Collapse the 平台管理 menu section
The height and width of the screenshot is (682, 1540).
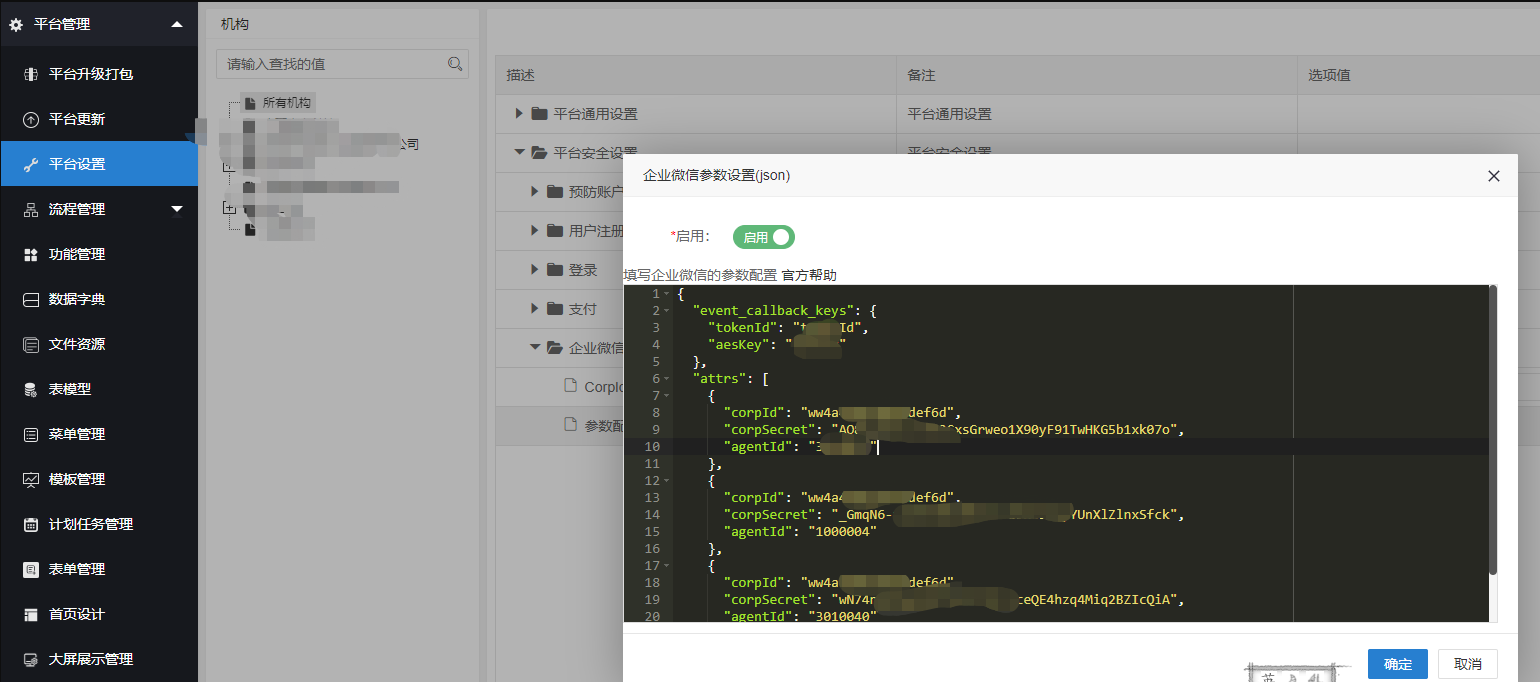point(177,24)
